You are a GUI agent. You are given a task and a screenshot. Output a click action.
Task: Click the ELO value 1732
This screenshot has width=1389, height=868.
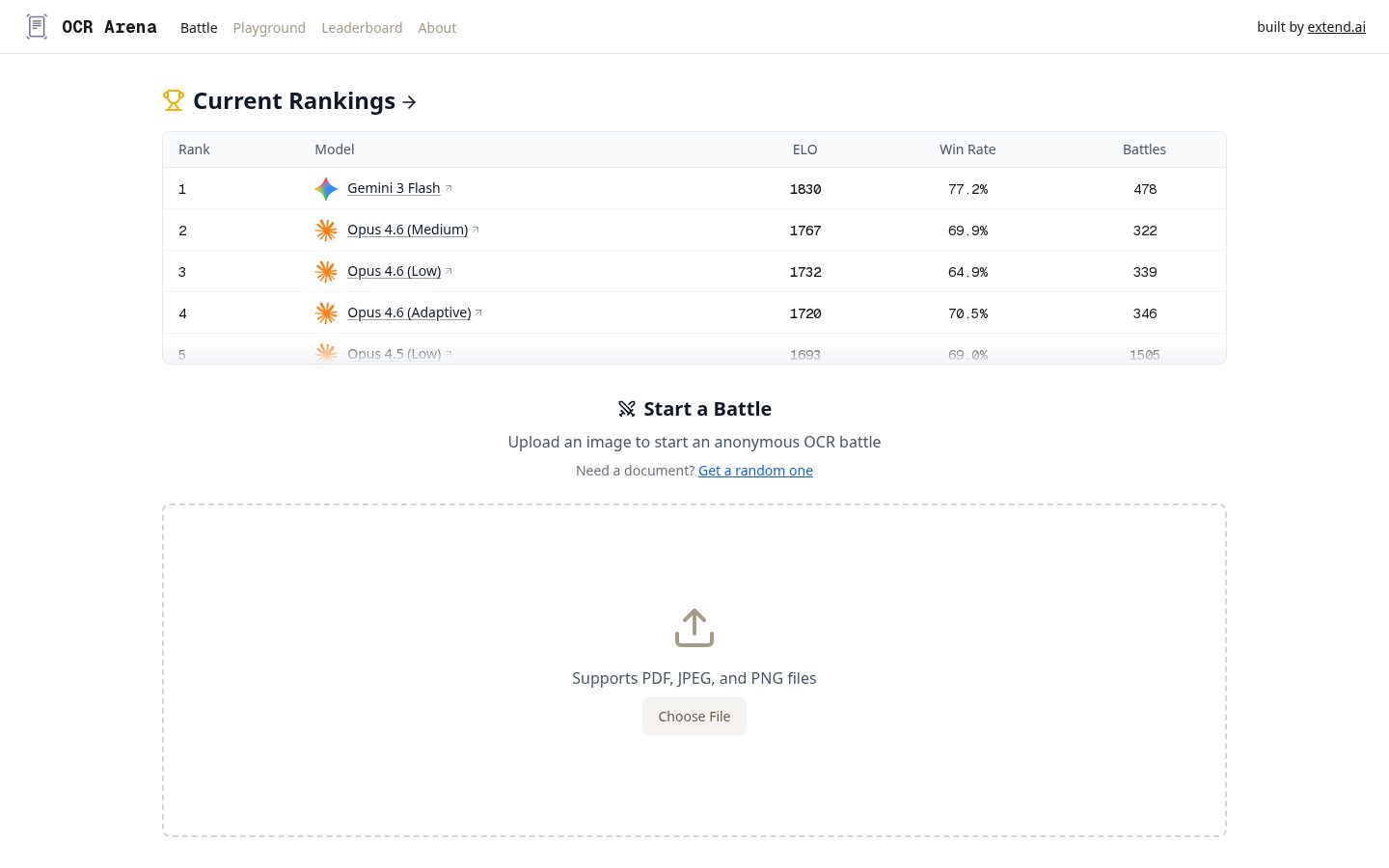click(x=805, y=272)
